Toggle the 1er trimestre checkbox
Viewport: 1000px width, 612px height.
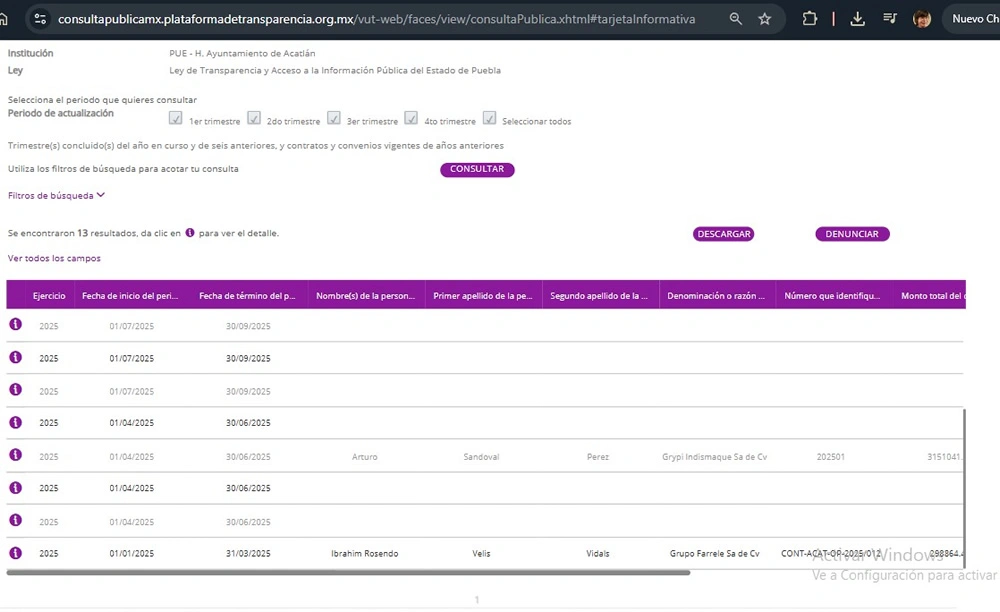(x=176, y=118)
